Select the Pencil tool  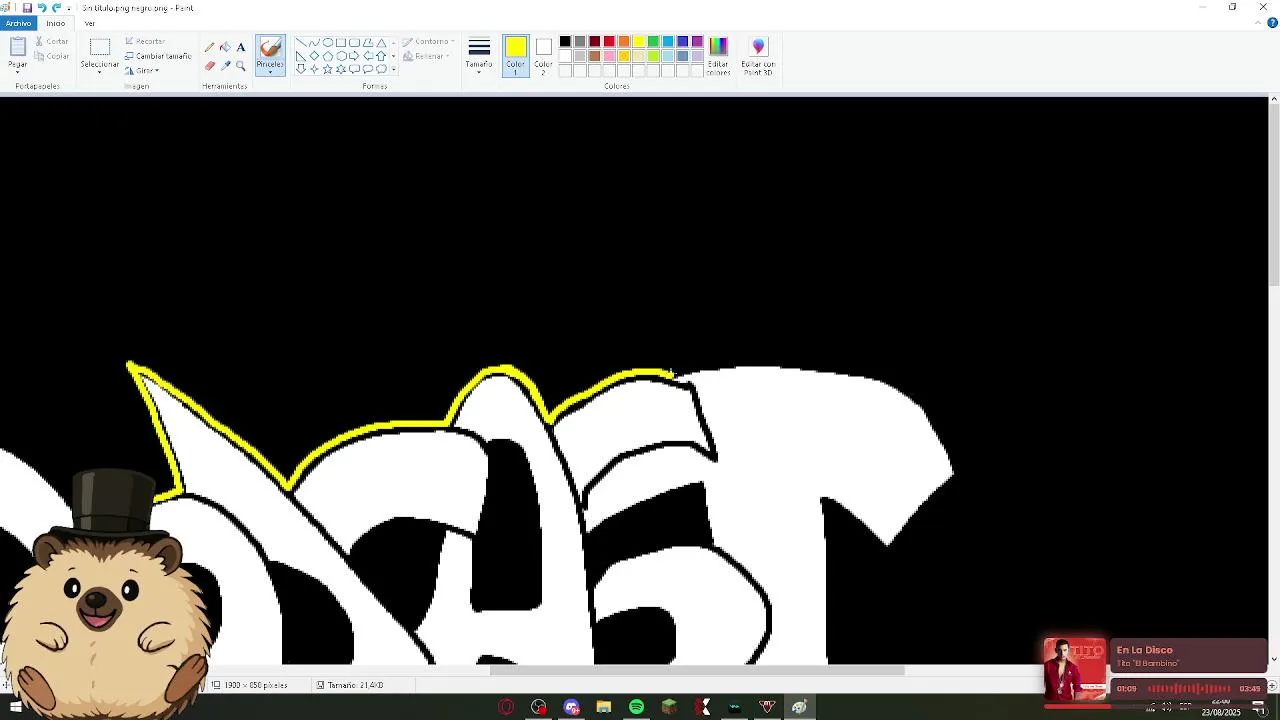[x=209, y=47]
